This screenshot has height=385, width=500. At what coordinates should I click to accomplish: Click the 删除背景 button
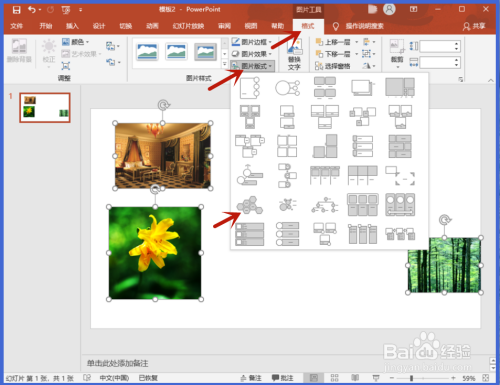point(19,51)
